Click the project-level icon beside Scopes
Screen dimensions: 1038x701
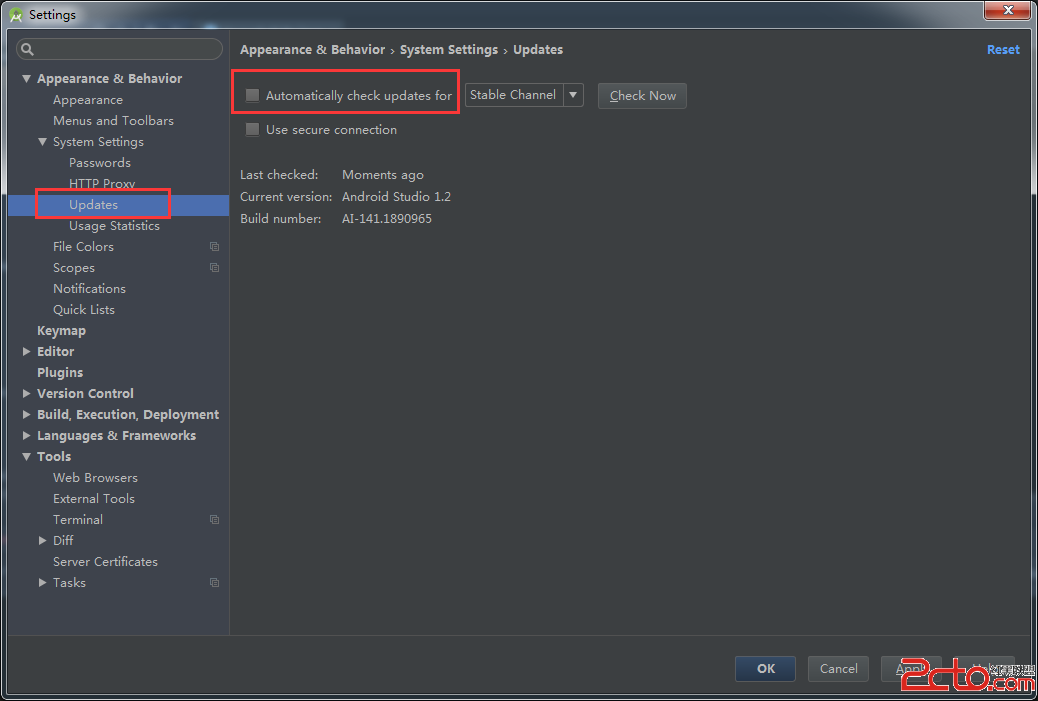click(x=214, y=267)
